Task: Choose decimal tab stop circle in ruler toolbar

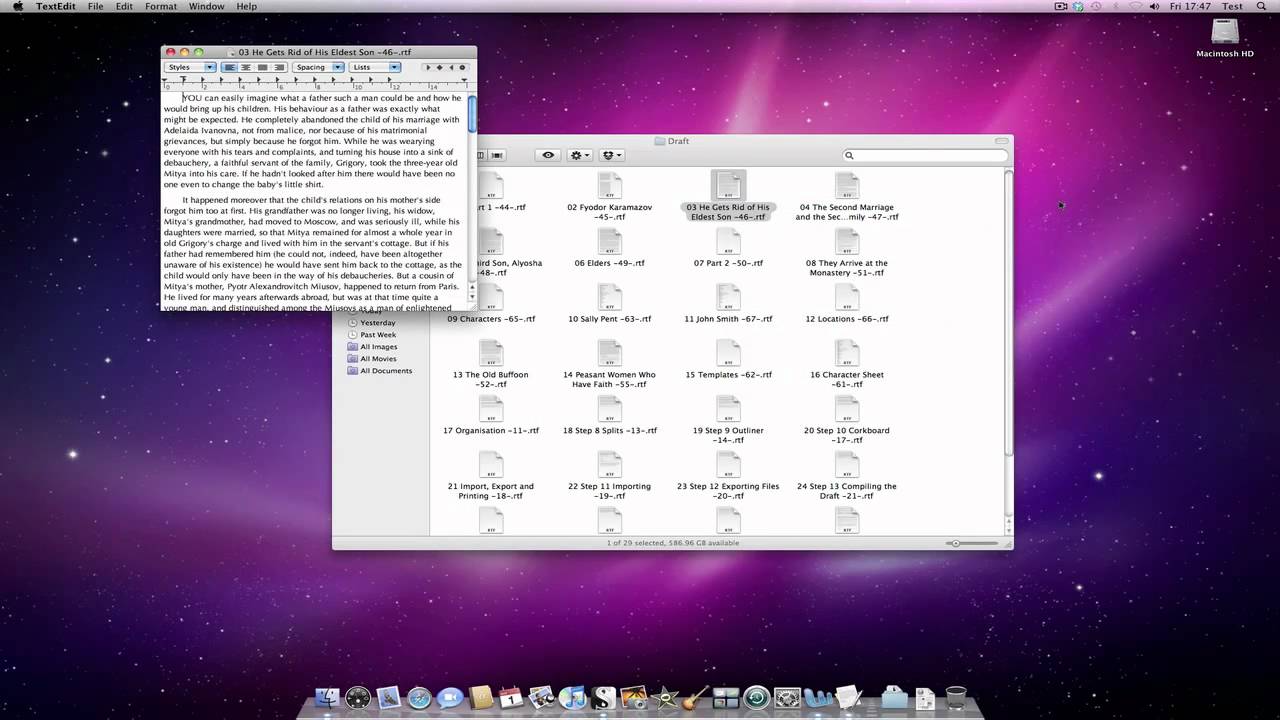Action: click(462, 67)
